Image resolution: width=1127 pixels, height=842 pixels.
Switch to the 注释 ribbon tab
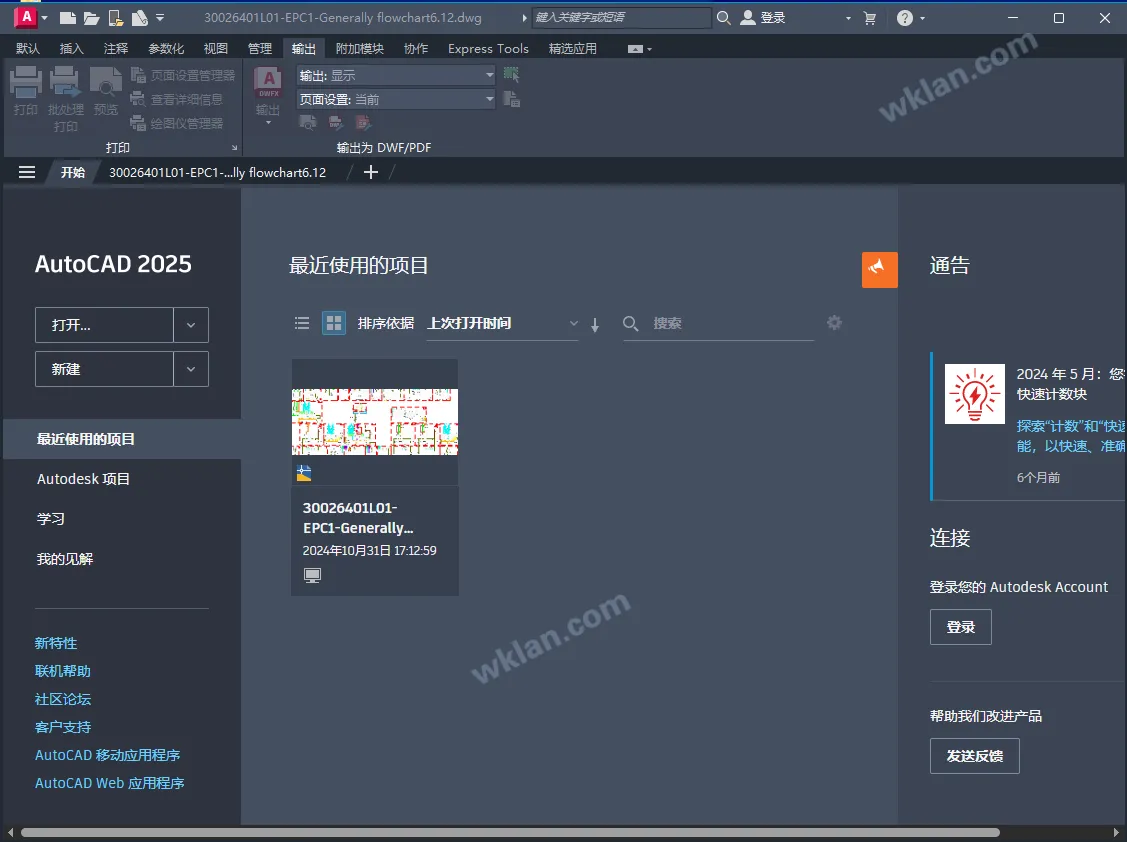click(x=116, y=48)
